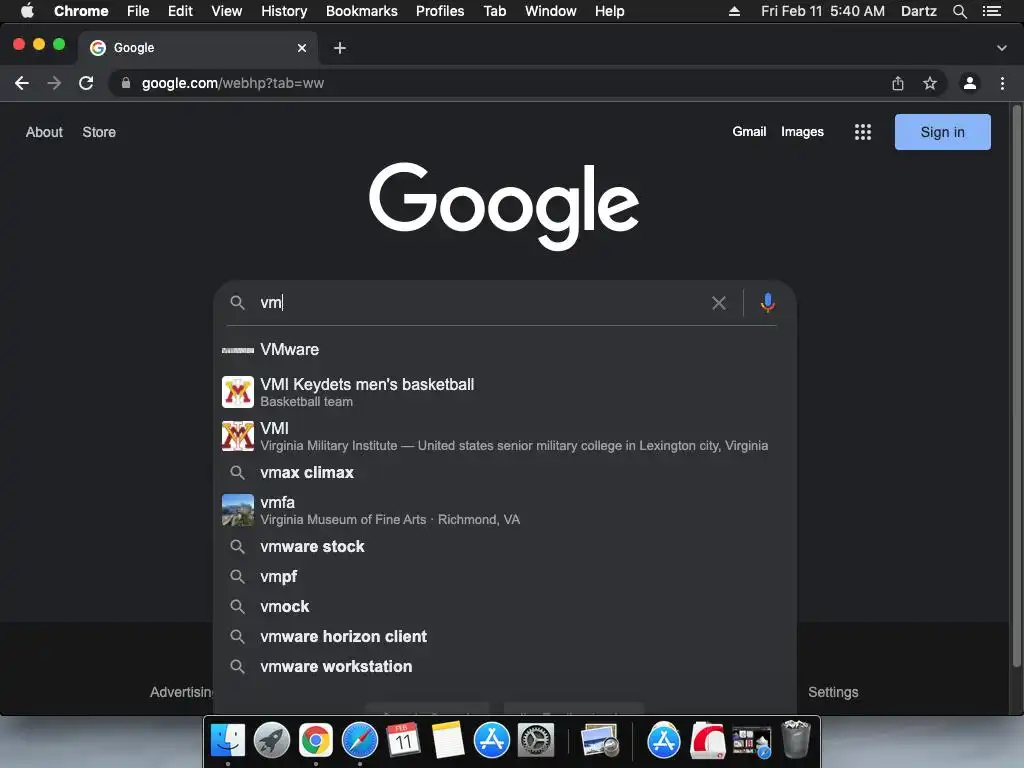Click the VMI Keydets logo thumbnail
Viewport: 1024px width, 768px height.
[238, 392]
